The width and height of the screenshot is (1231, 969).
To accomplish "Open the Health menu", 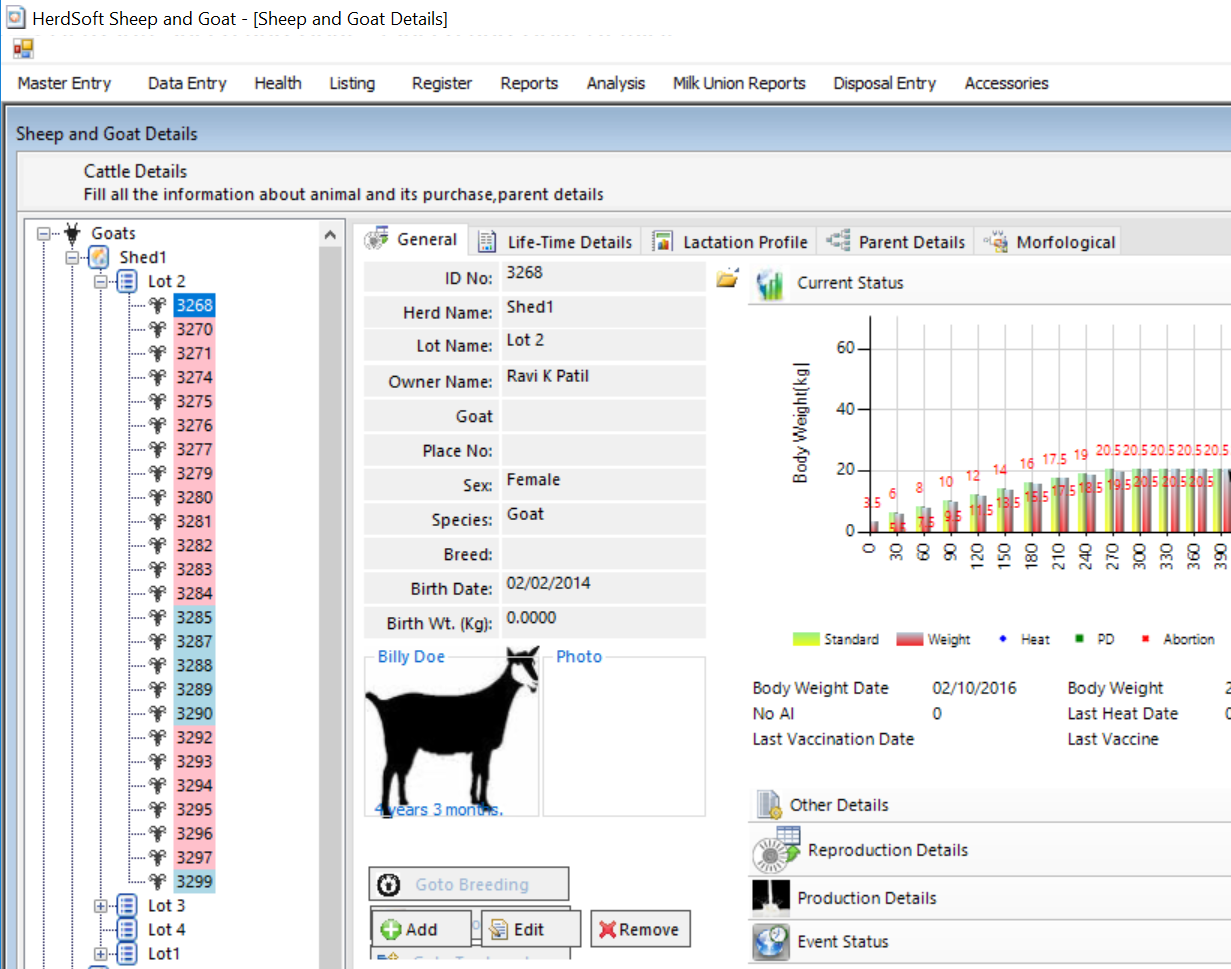I will tap(277, 84).
